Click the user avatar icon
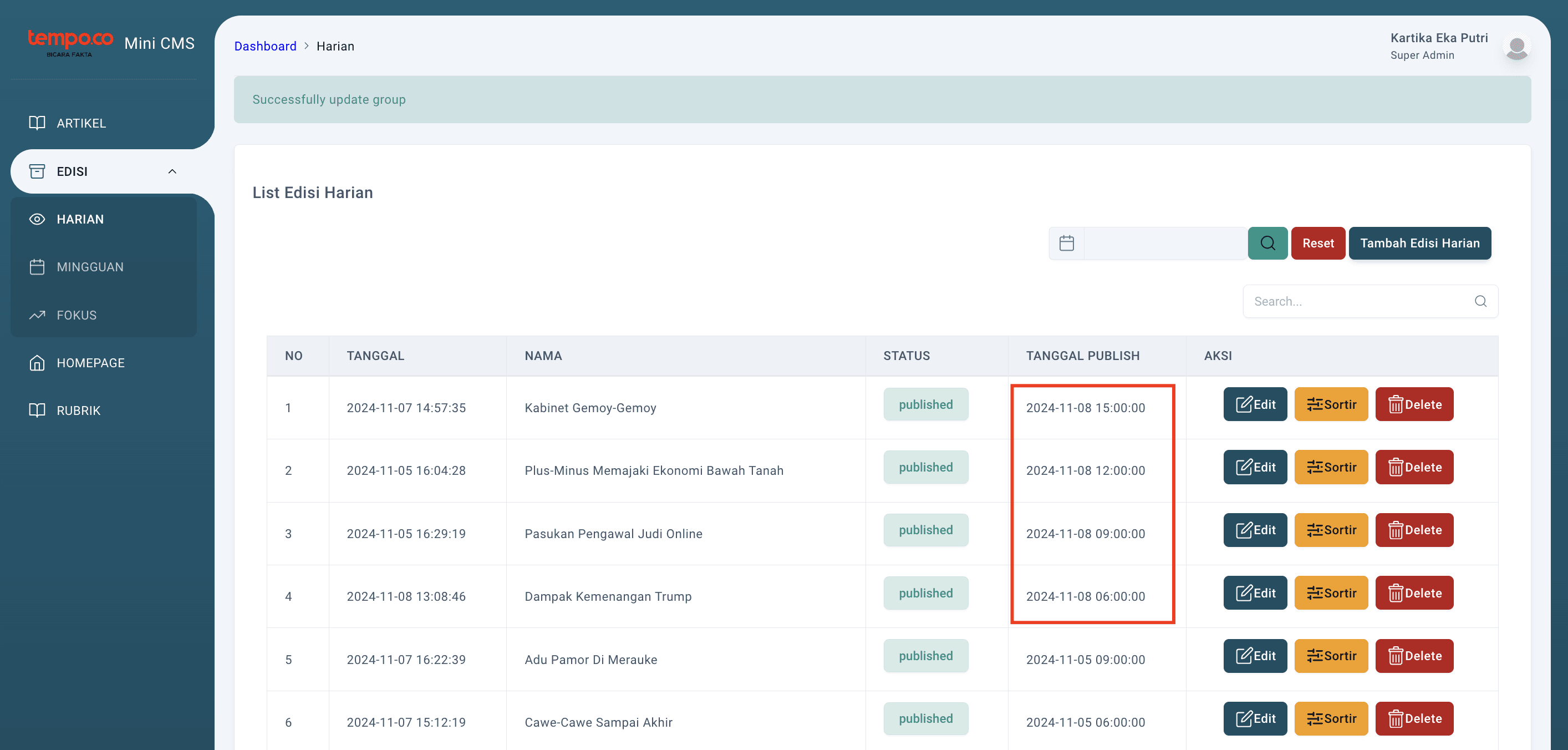 point(1516,47)
